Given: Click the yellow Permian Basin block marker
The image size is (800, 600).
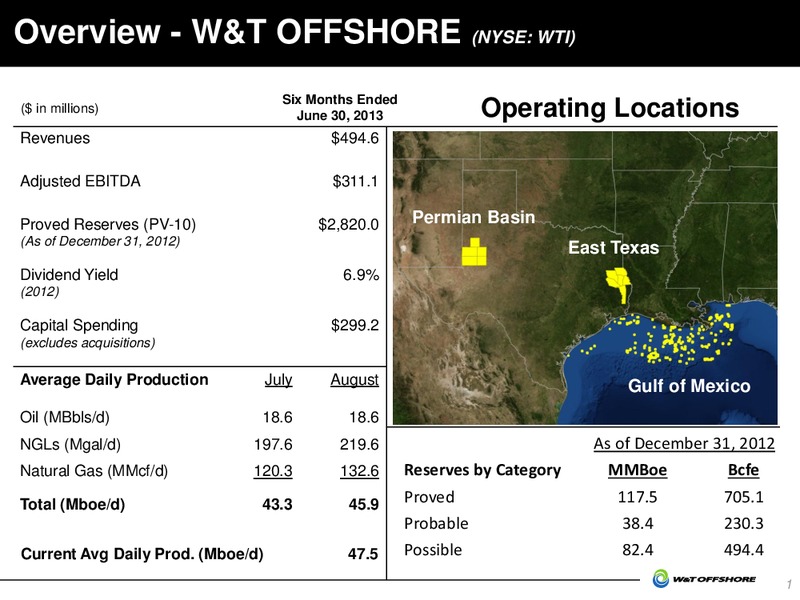Looking at the screenshot, I should (474, 252).
